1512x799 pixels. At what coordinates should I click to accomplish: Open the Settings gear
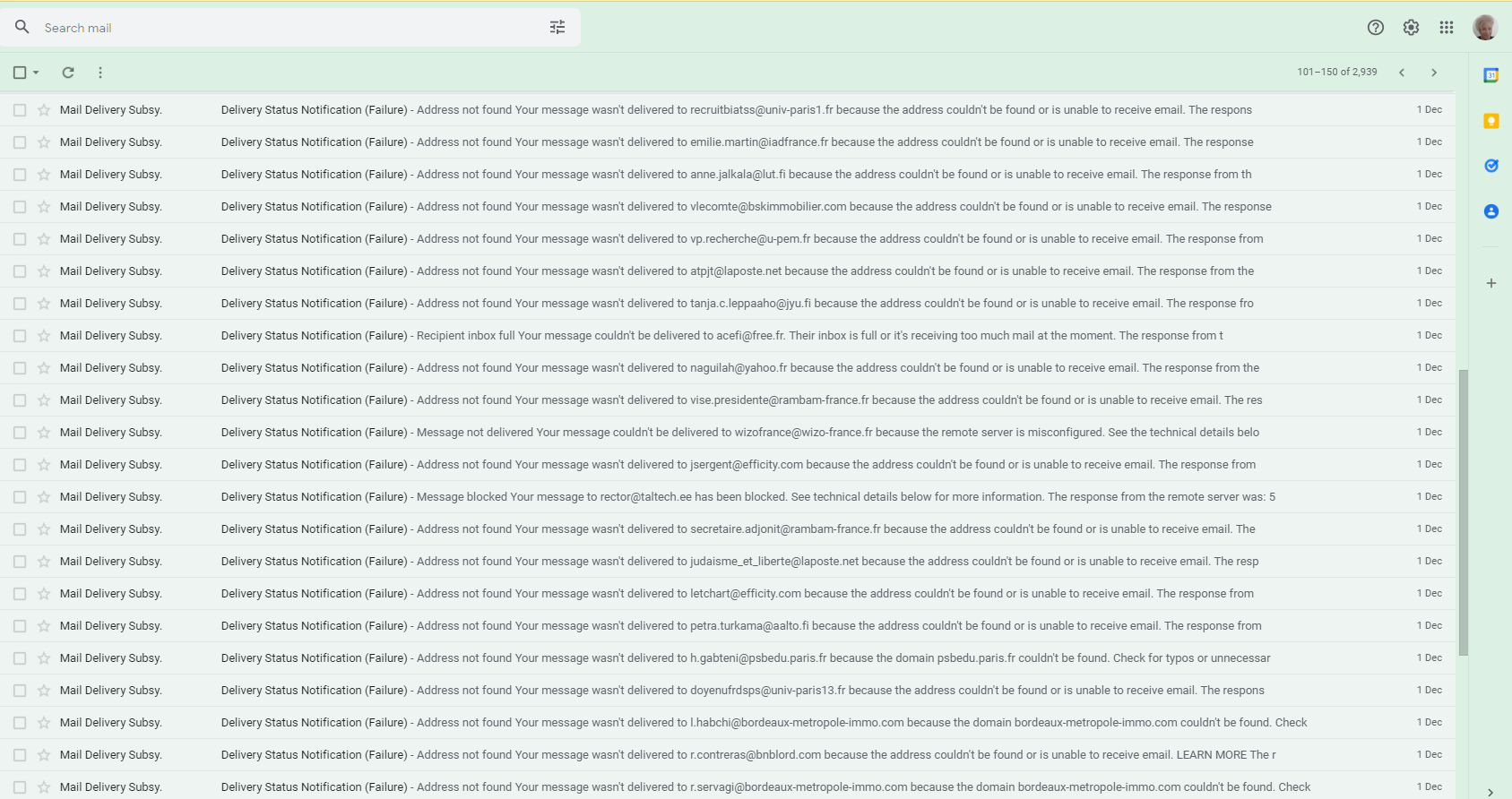(1411, 28)
